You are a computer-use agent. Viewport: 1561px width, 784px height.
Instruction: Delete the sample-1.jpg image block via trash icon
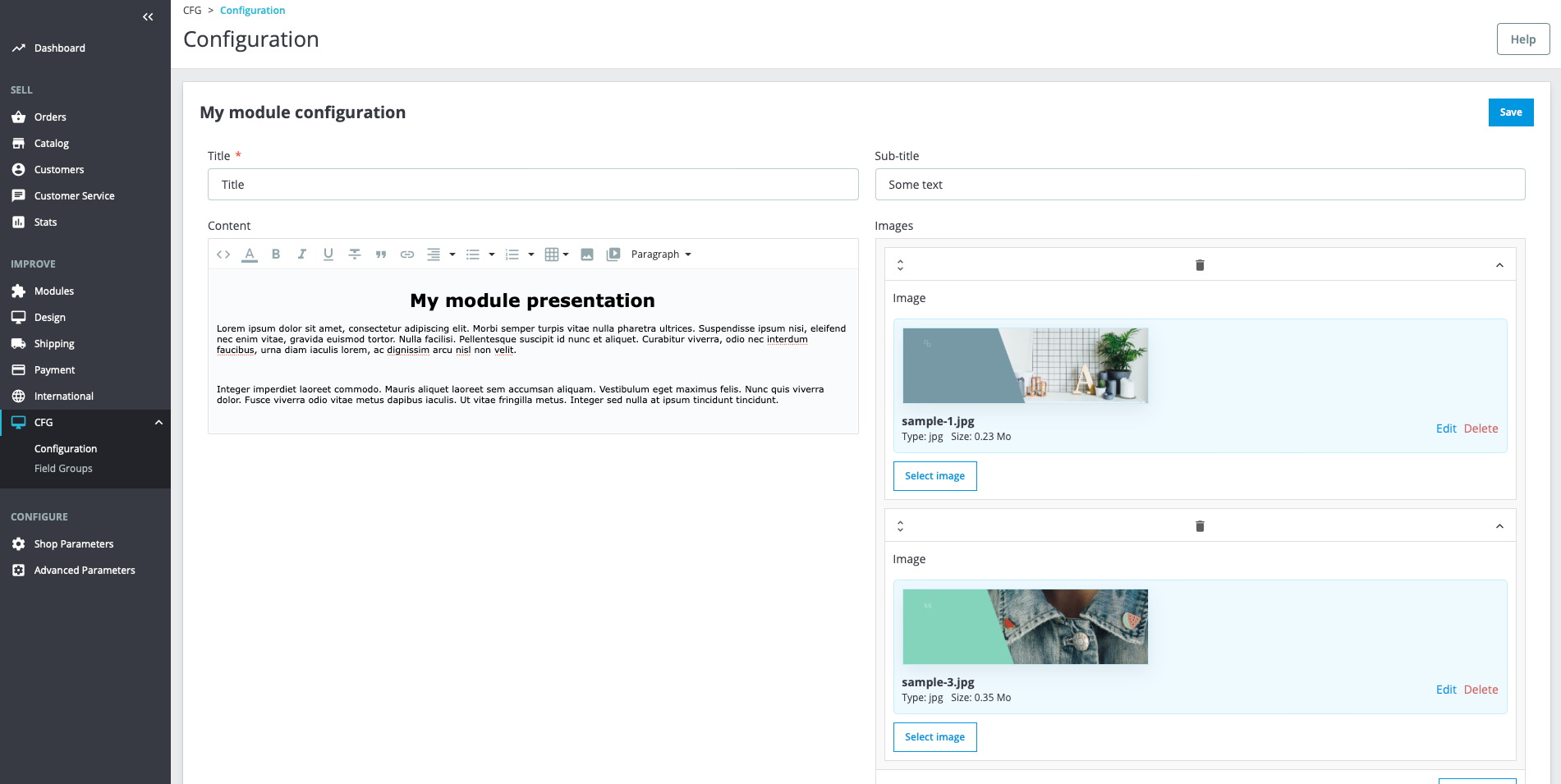[x=1200, y=265]
